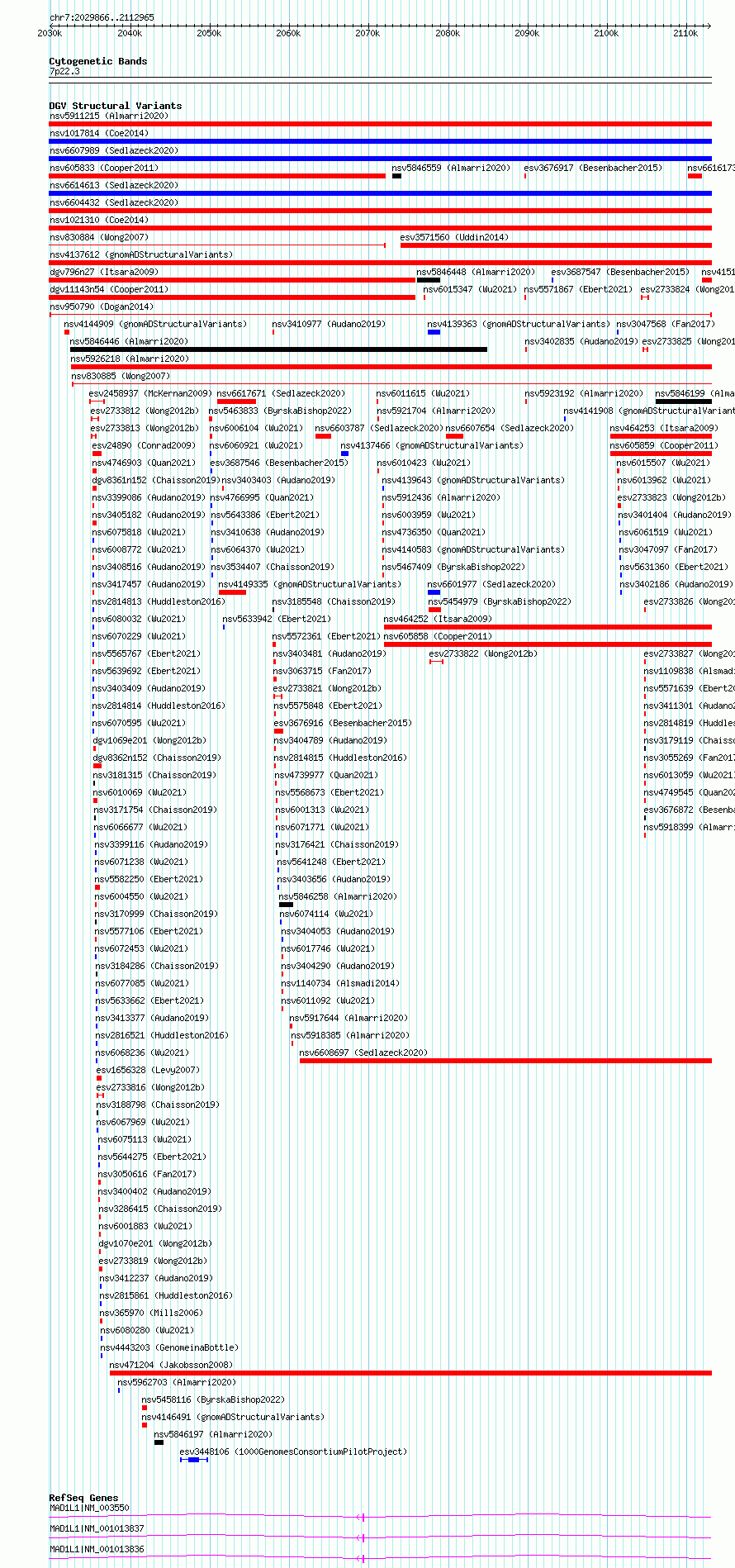Select nsv1021310 (Coe2014) label
Image resolution: width=735 pixels, height=1568 pixels.
click(99, 220)
